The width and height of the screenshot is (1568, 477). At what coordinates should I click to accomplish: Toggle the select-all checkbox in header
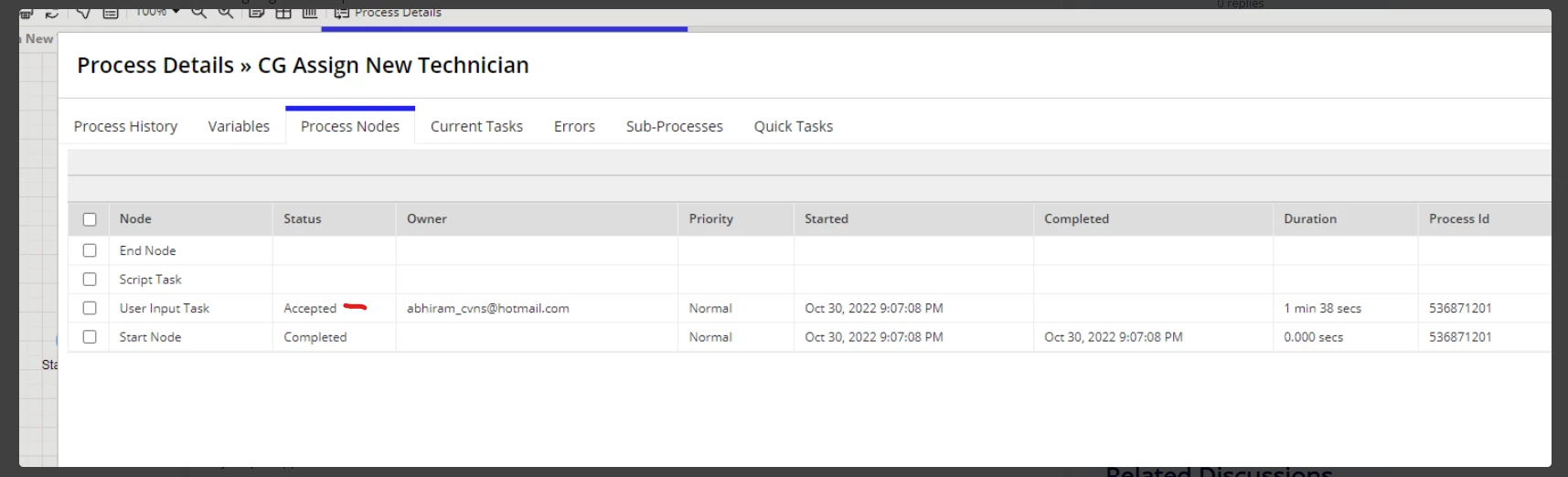tap(90, 219)
